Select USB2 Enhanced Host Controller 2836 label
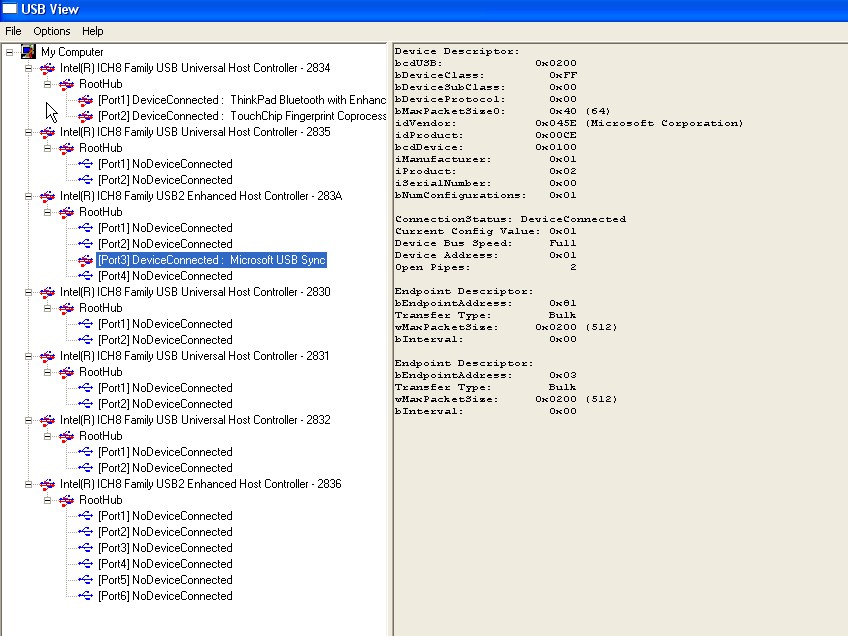 pos(201,485)
